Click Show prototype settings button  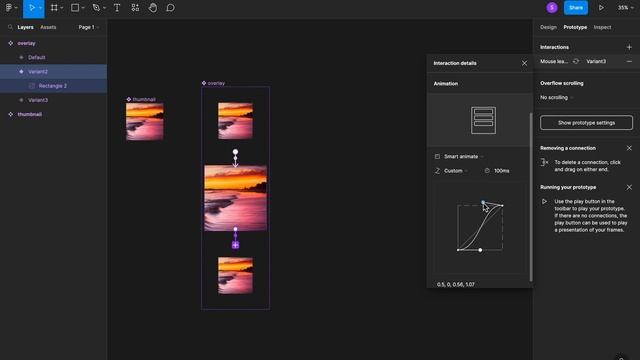point(587,123)
